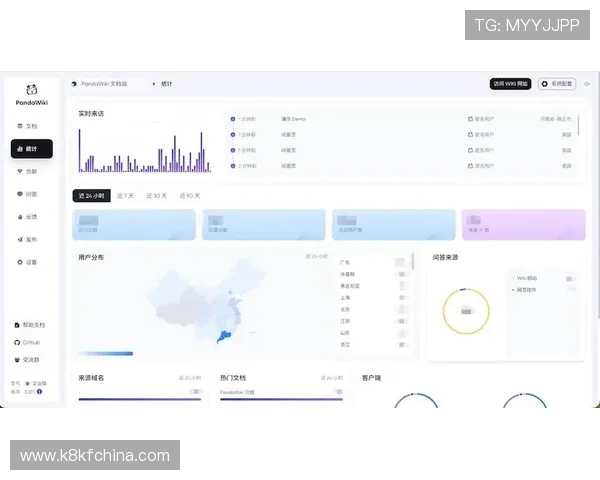The width and height of the screenshot is (600, 480).
Task: Select the 近 30 天 time range
Action: pyautogui.click(x=157, y=196)
